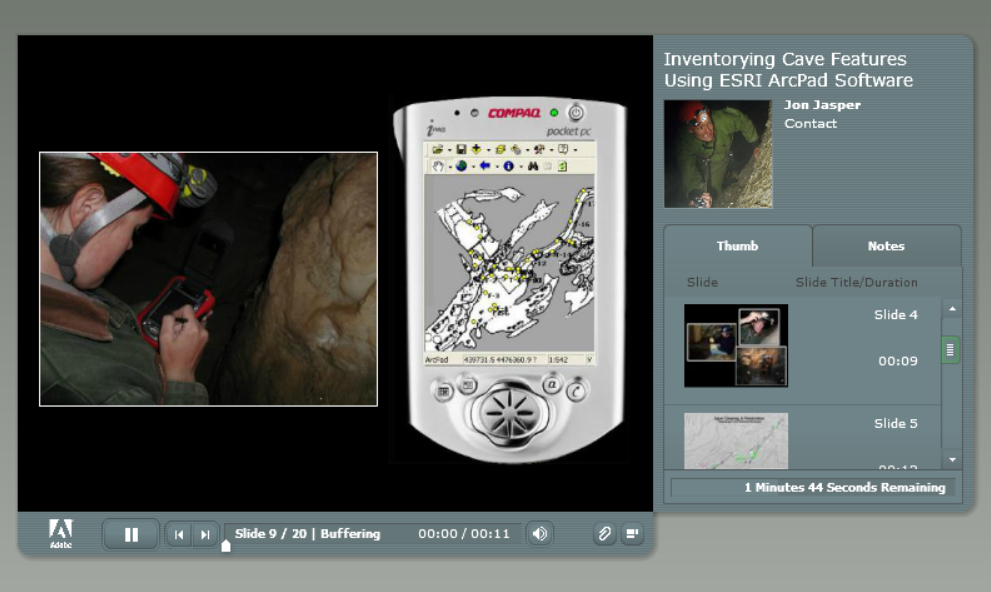Click the 'Slide 5' title text
Viewport: 991px width, 592px height.
(896, 423)
